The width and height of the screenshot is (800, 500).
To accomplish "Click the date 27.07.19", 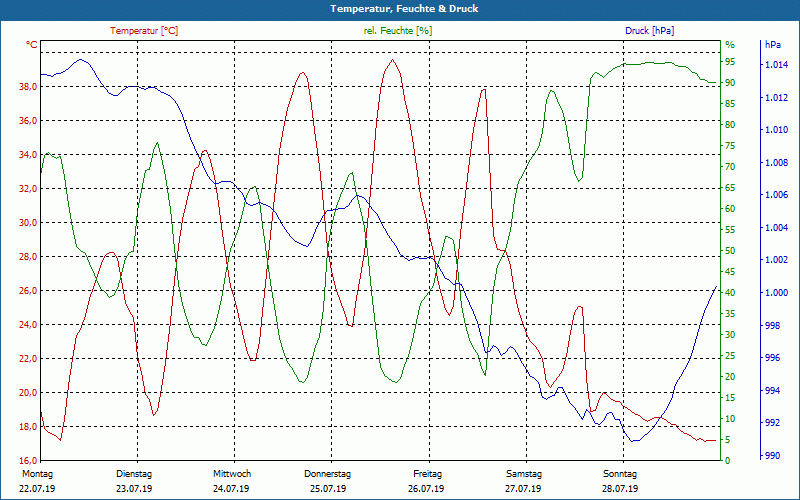I will point(523,489).
